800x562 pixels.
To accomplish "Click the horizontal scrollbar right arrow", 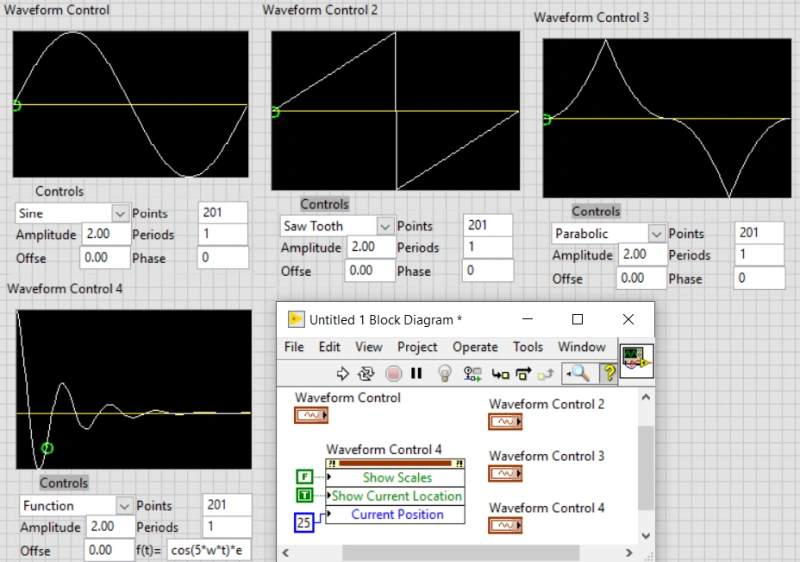I will (629, 553).
